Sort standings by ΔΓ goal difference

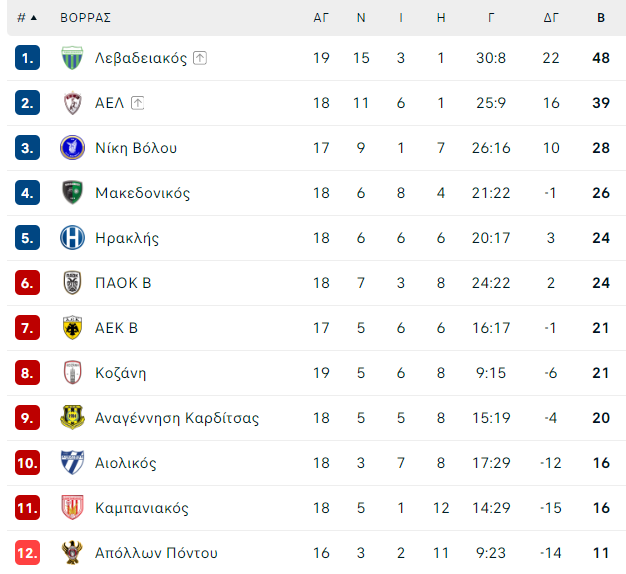coord(551,18)
